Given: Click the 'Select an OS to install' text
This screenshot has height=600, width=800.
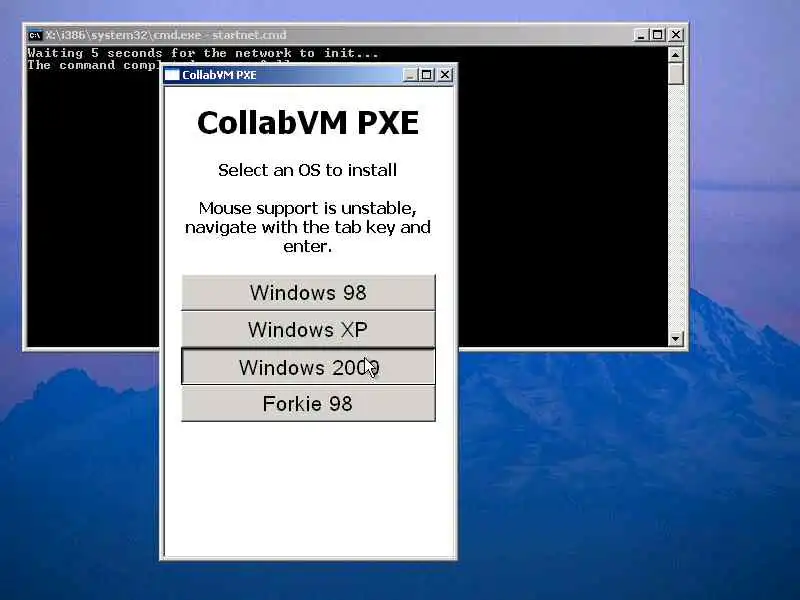Looking at the screenshot, I should coord(307,170).
